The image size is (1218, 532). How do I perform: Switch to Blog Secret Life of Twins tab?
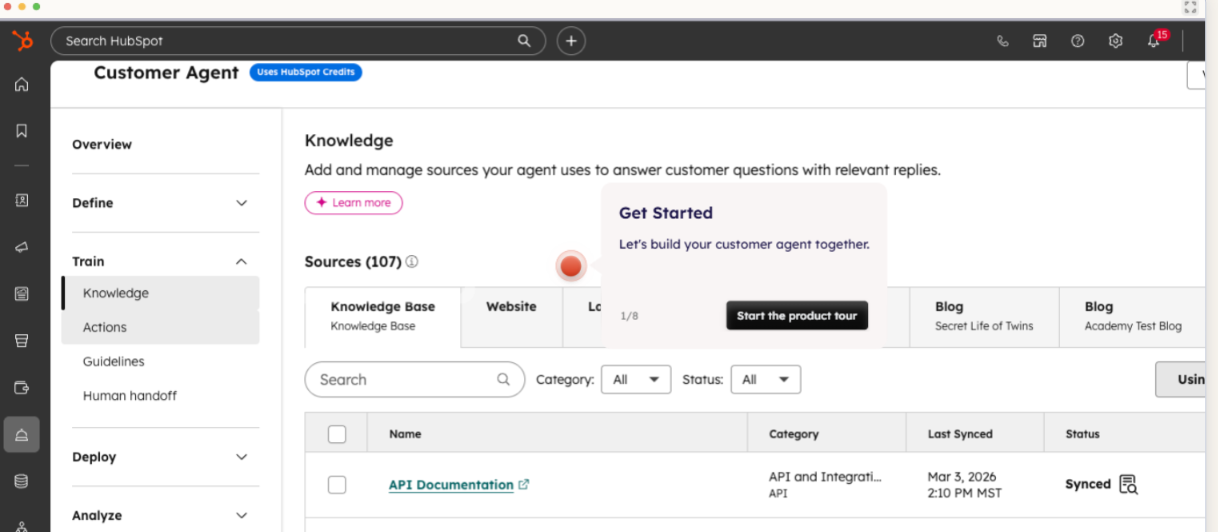coord(984,317)
